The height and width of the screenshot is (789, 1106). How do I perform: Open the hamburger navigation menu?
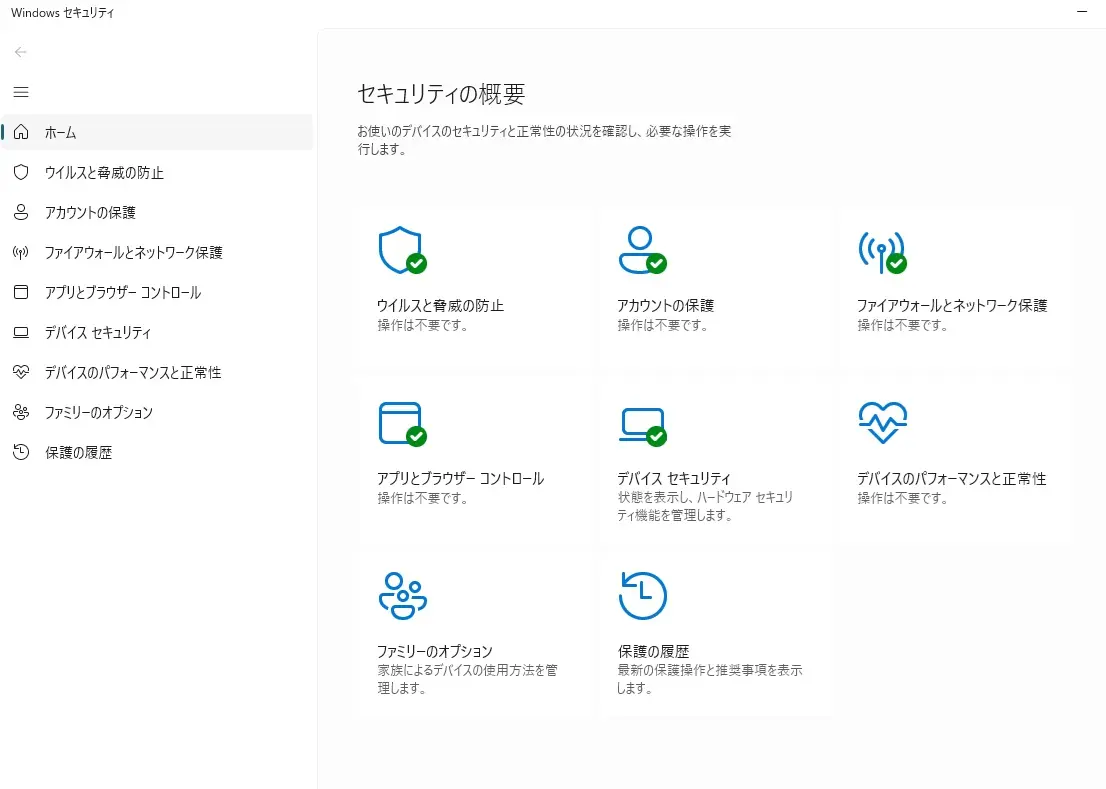point(21,92)
